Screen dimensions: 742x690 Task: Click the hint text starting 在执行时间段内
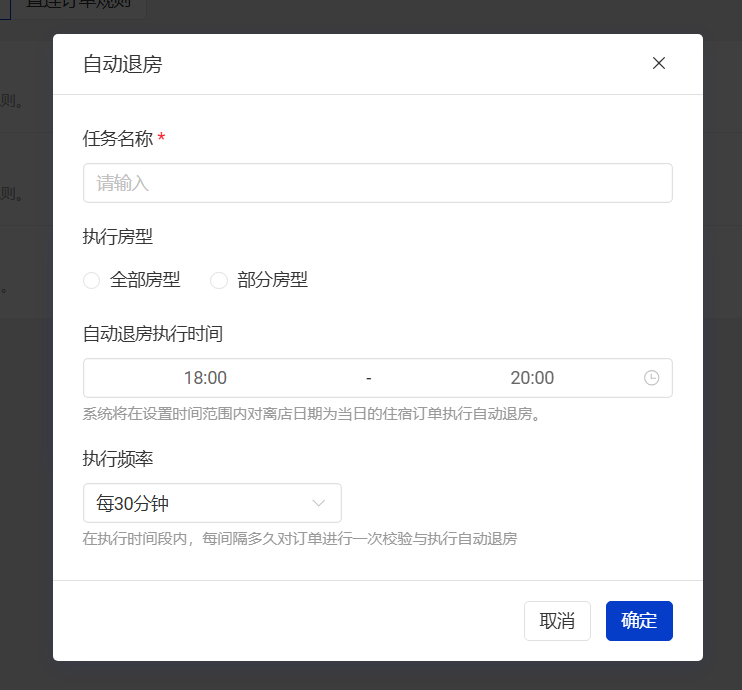tap(299, 539)
